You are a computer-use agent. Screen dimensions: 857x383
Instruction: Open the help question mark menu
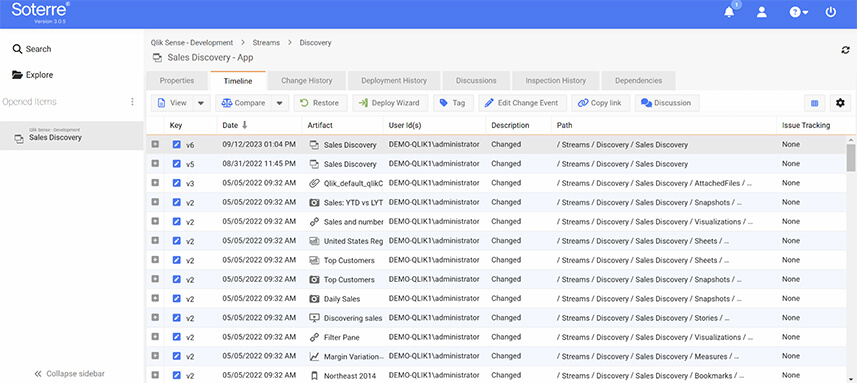799,12
